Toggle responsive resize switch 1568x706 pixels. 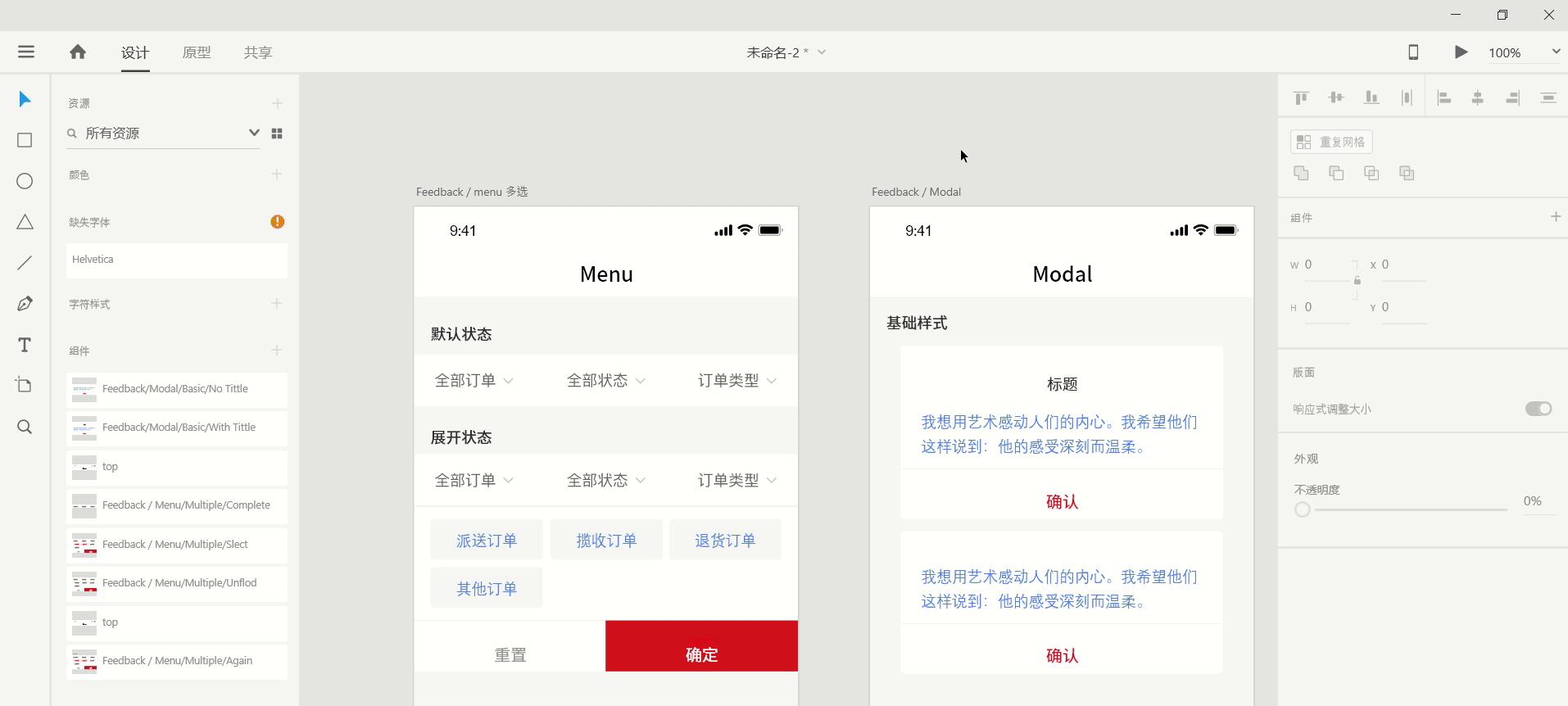1539,409
